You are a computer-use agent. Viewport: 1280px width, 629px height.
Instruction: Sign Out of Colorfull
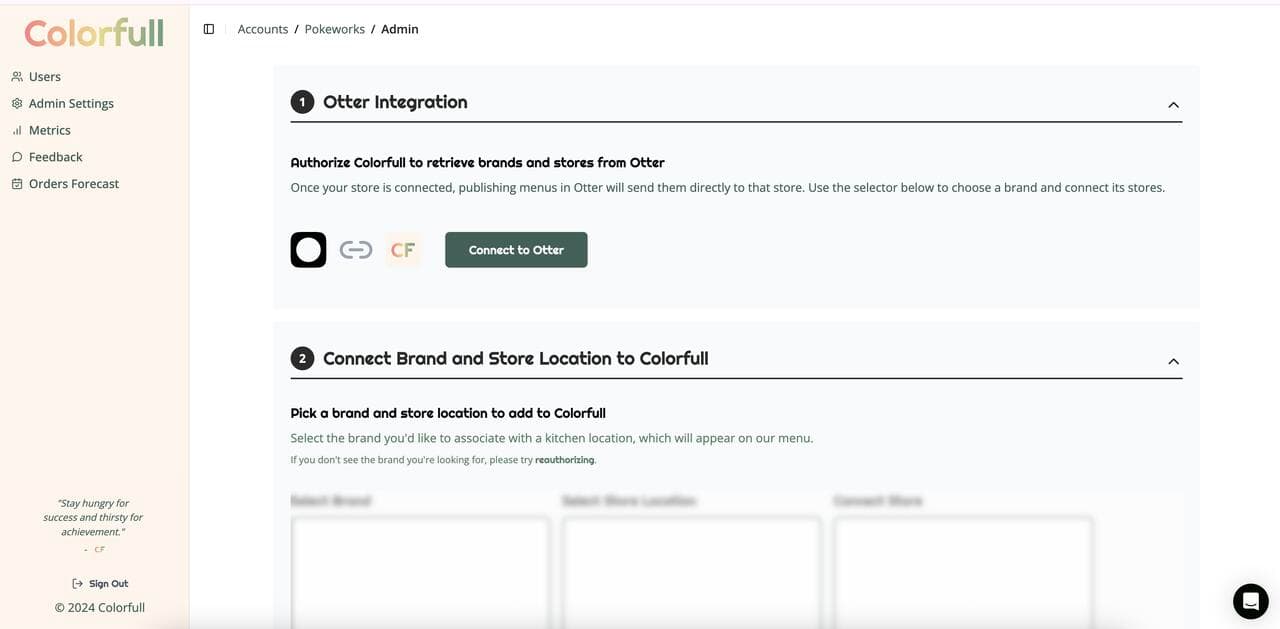tap(99, 583)
